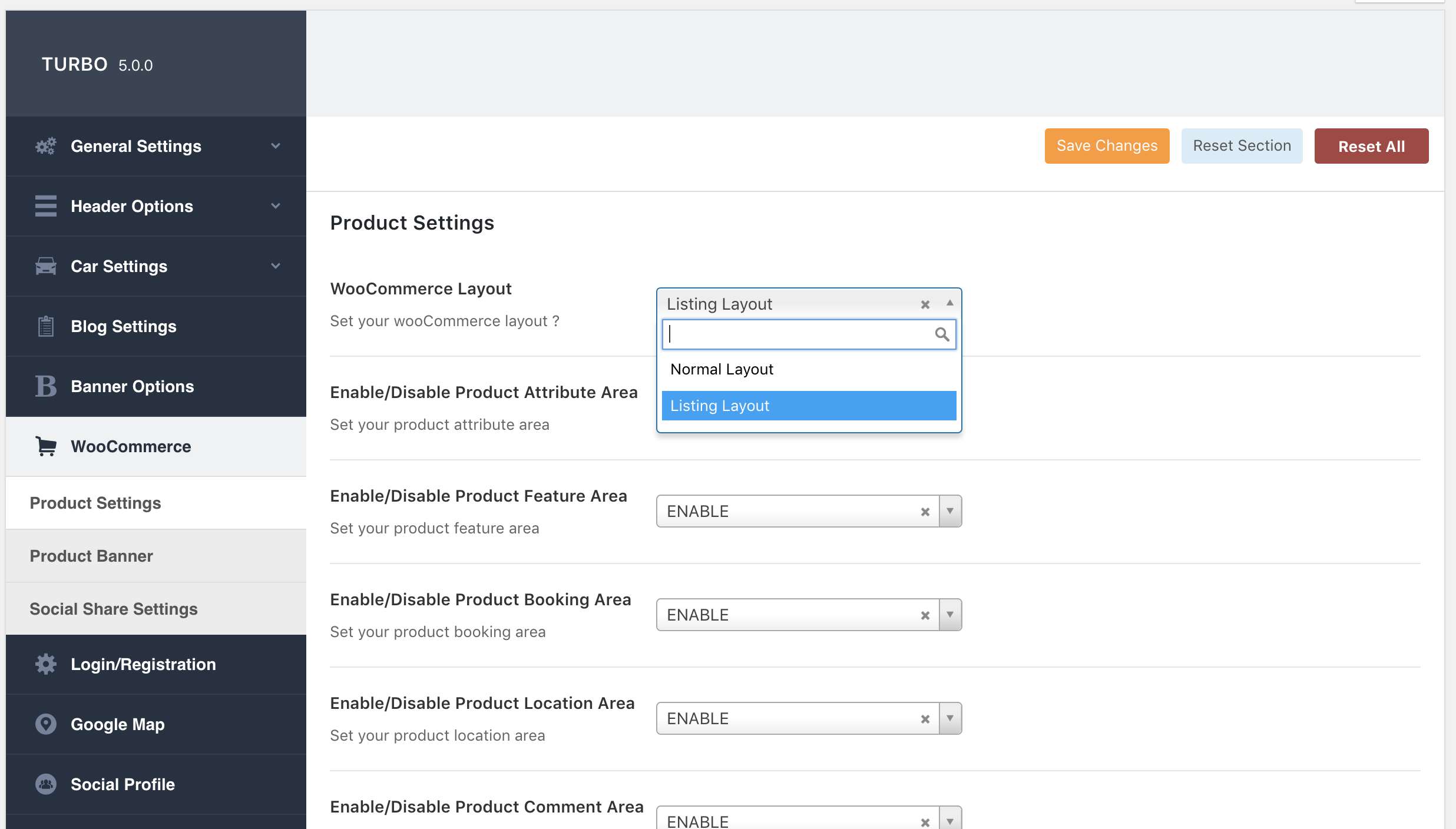
Task: Click the Banner Options B icon
Action: click(x=46, y=386)
